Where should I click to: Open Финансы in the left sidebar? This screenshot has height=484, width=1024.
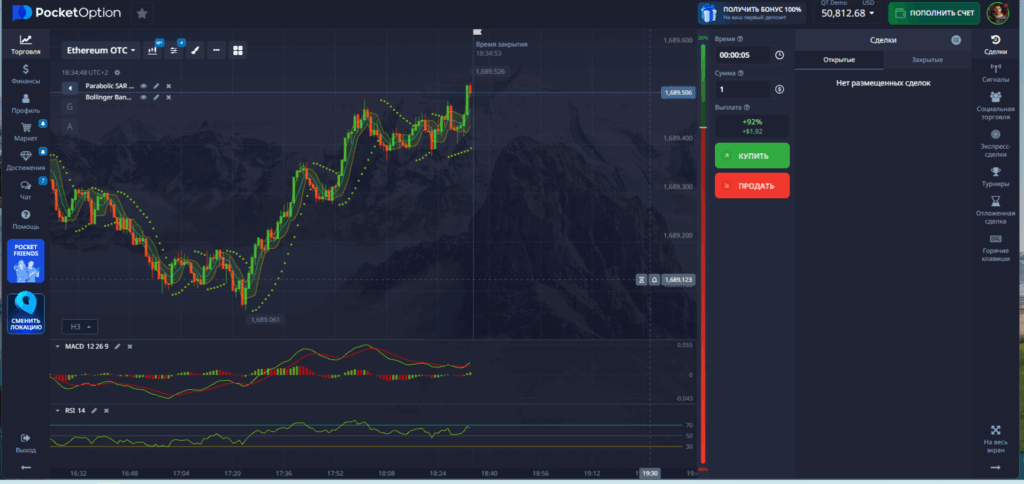click(x=25, y=75)
